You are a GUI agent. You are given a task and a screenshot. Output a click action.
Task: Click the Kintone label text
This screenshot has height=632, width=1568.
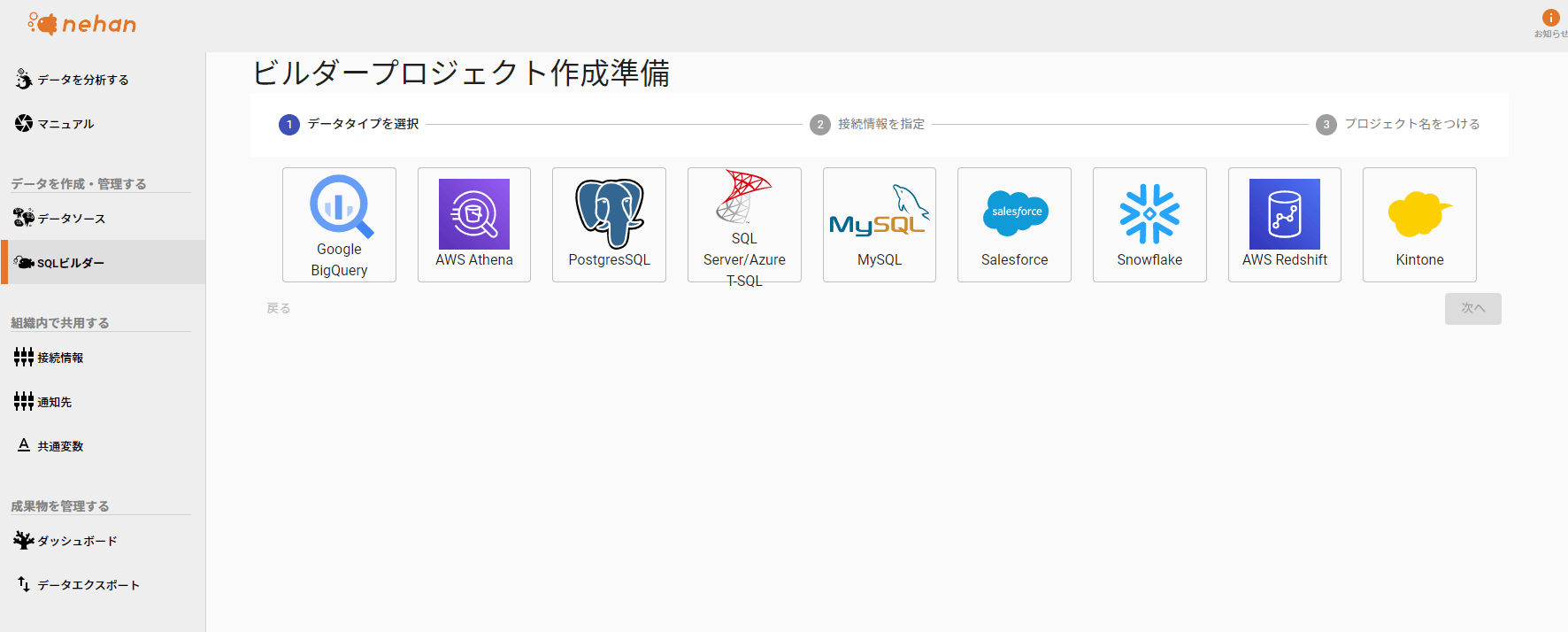(1419, 259)
